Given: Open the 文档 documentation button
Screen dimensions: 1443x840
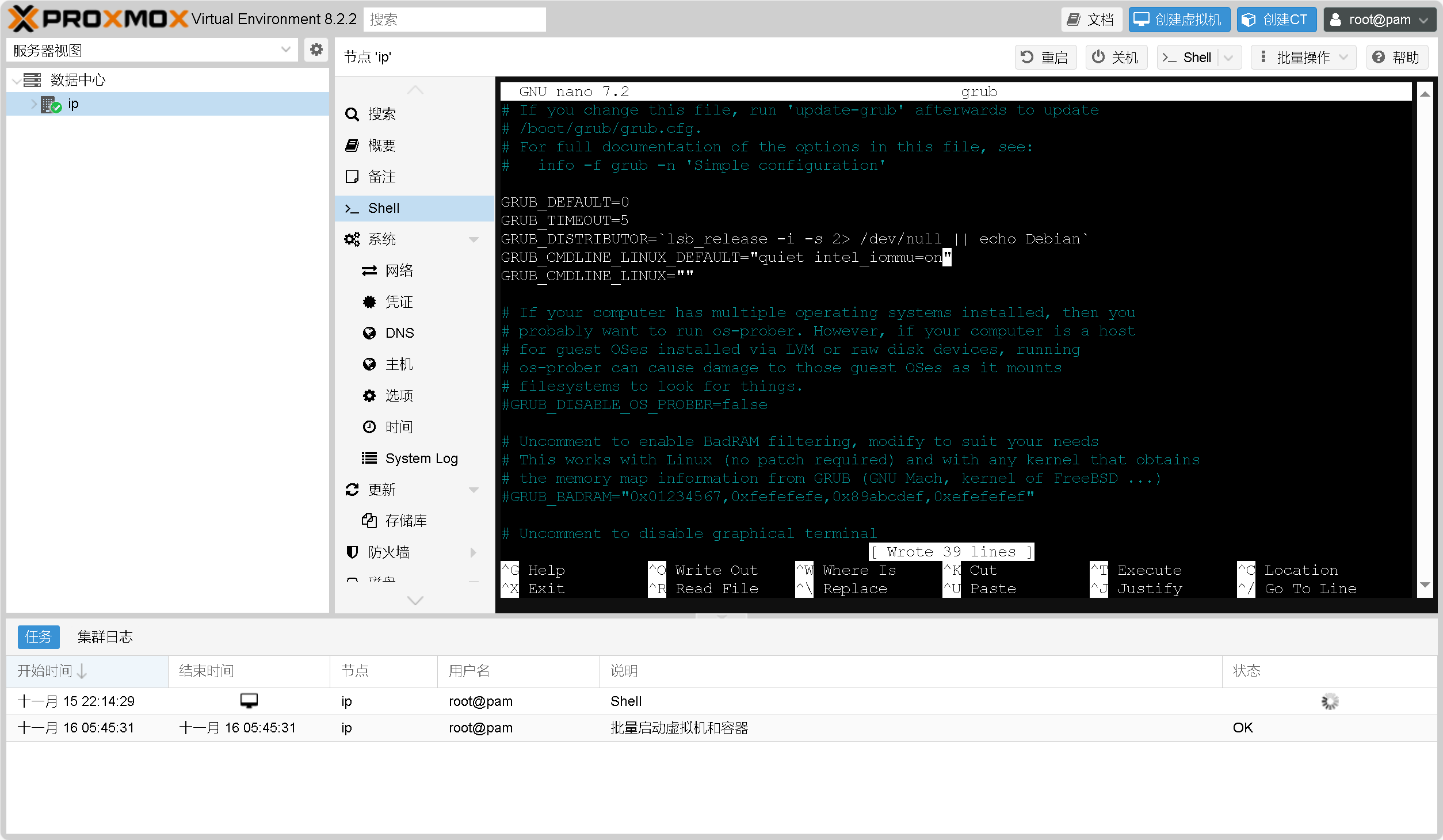Looking at the screenshot, I should [x=1091, y=20].
